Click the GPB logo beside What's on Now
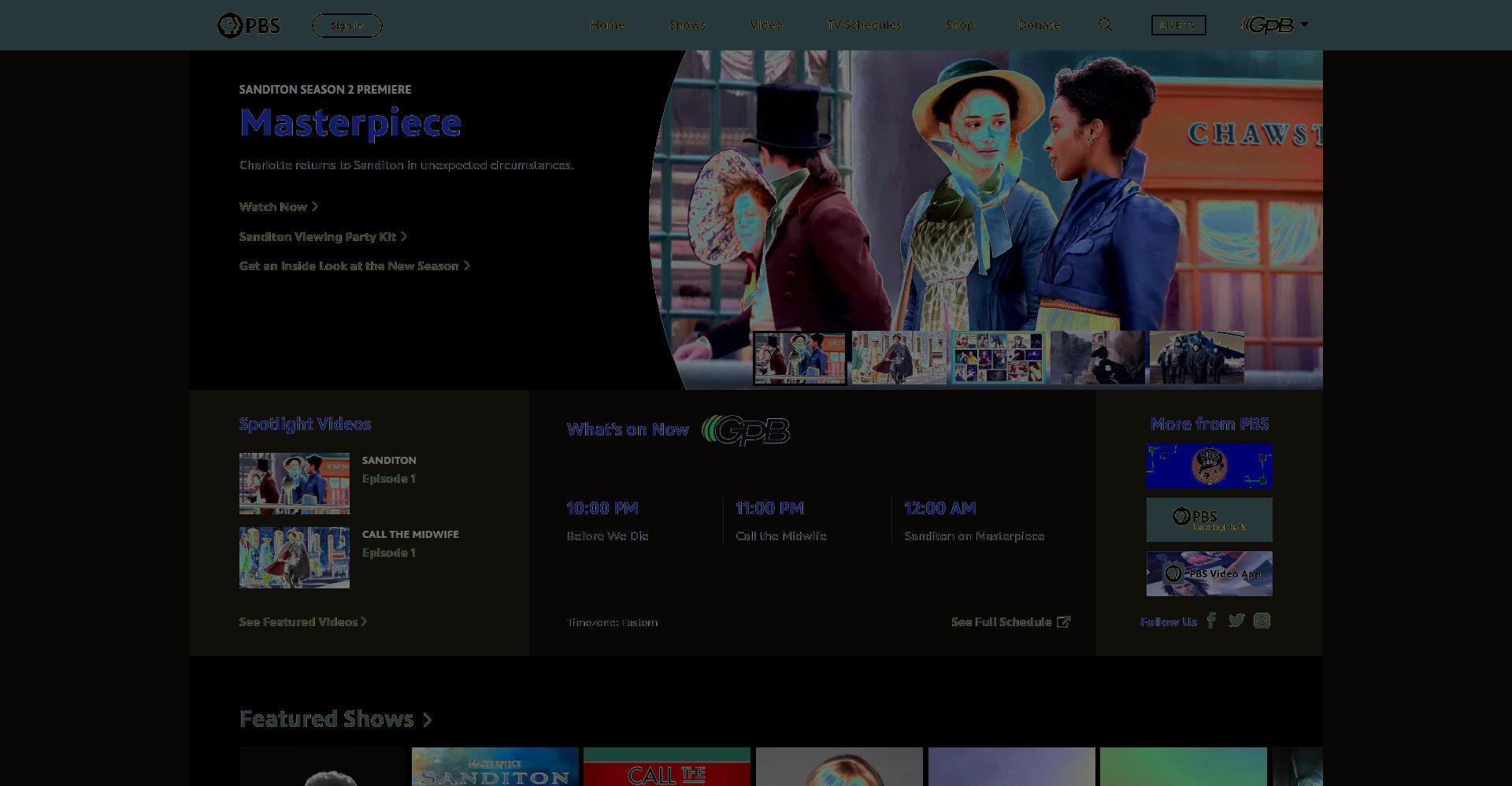Image resolution: width=1512 pixels, height=786 pixels. coord(746,430)
